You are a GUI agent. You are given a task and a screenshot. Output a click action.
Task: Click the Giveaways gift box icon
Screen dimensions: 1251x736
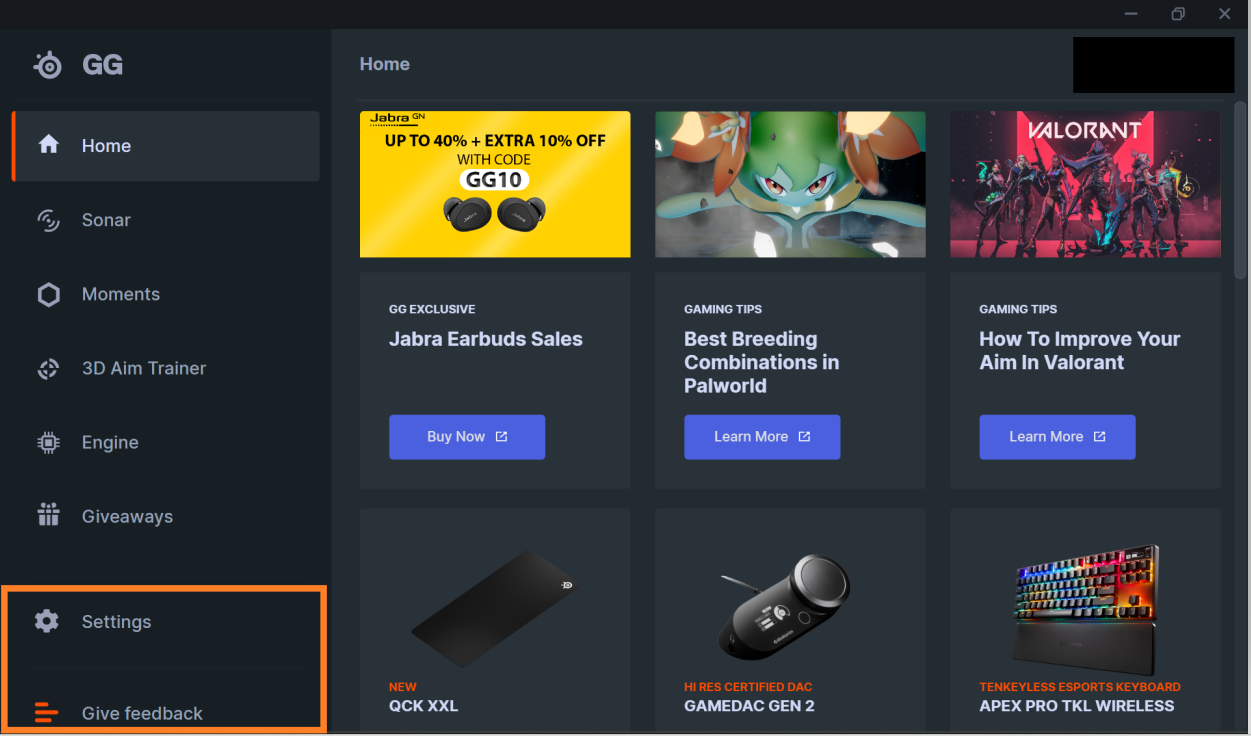(x=48, y=516)
